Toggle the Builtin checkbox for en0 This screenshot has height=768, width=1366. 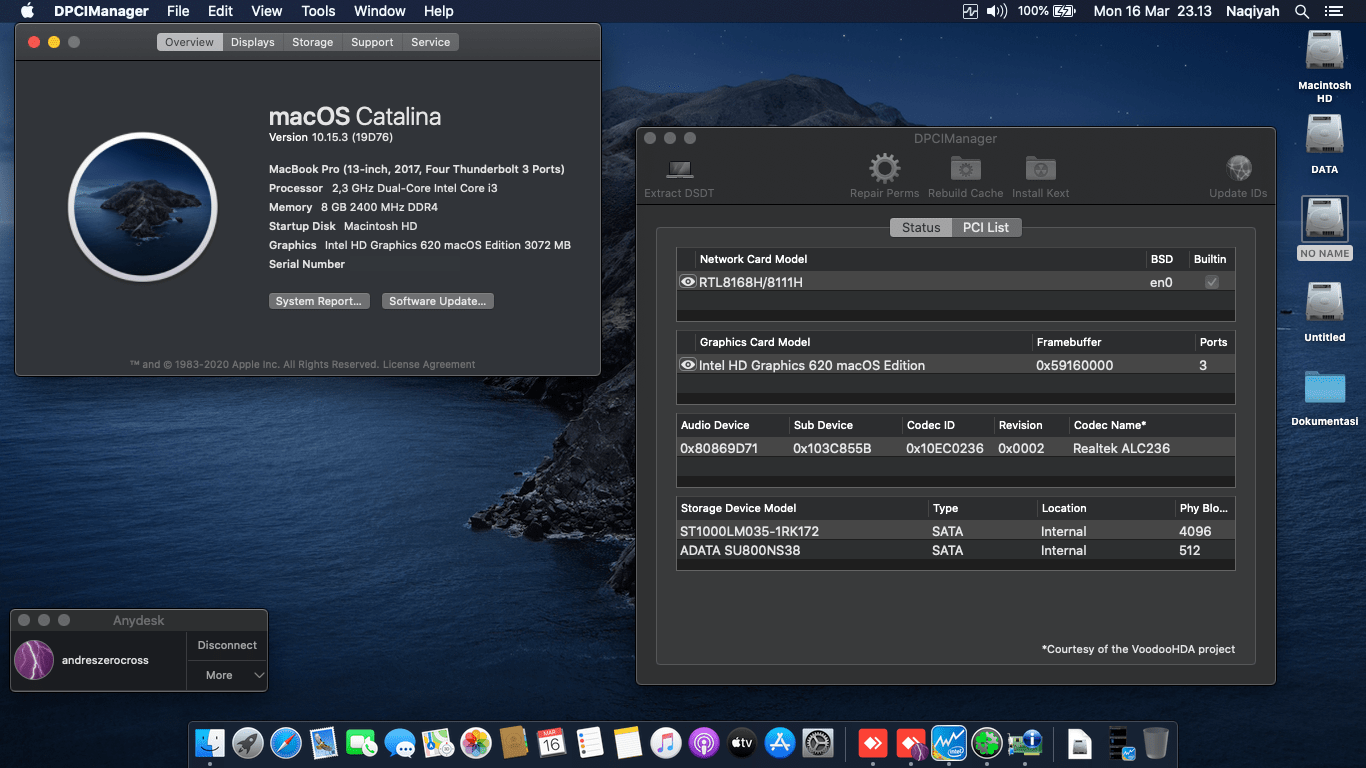(1212, 282)
